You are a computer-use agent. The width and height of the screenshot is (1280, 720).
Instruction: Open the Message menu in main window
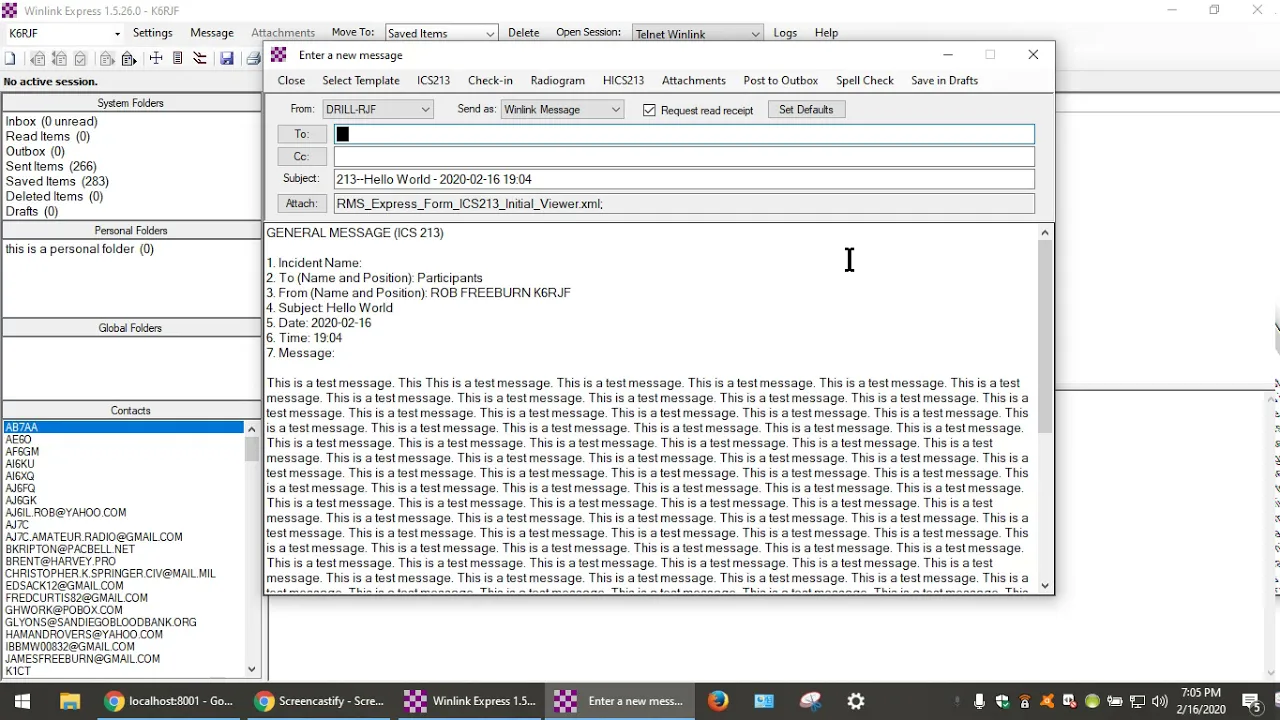pos(212,33)
